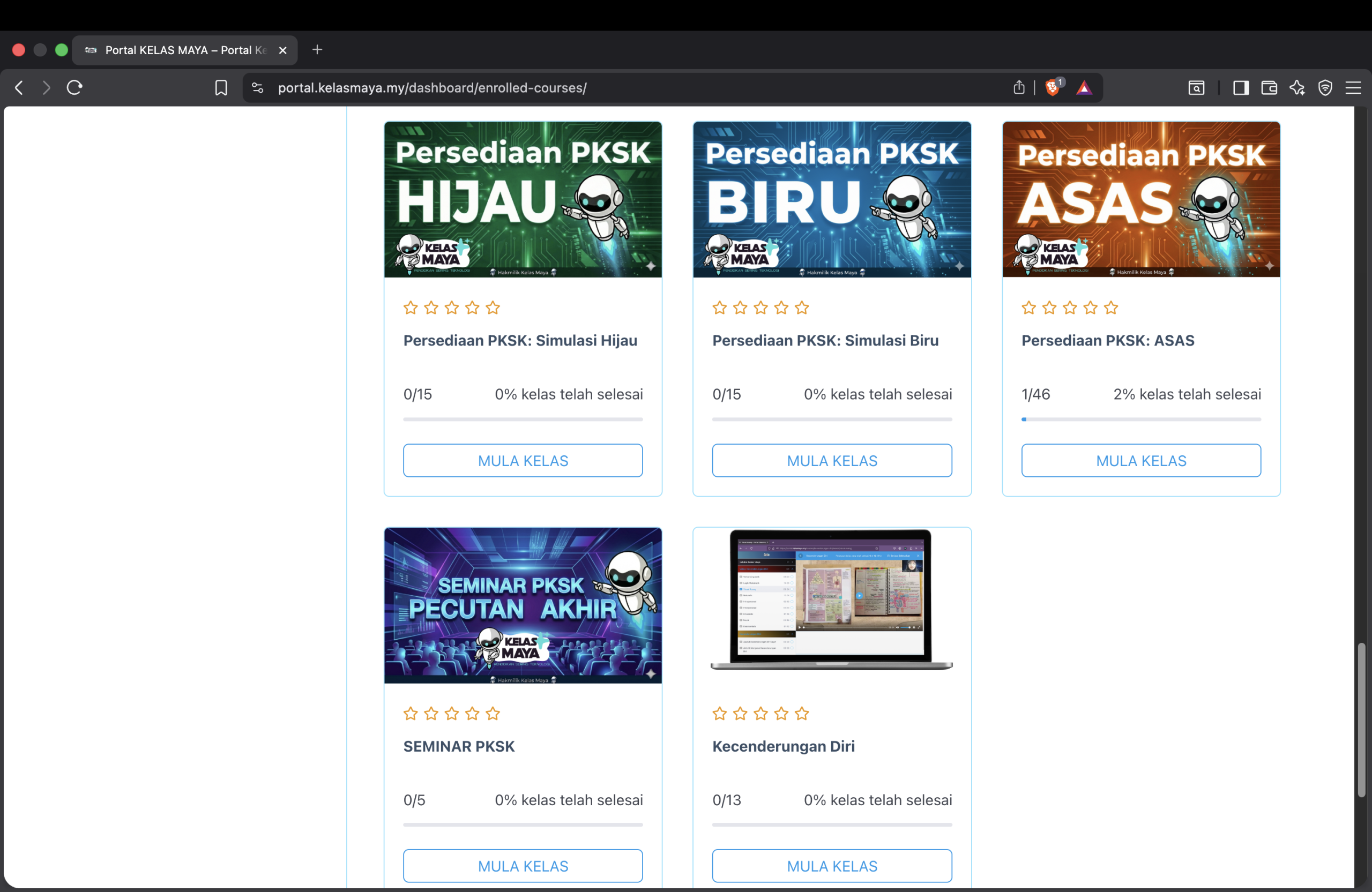This screenshot has height=892, width=1372.
Task: Click the Brave Shields lion icon
Action: (x=1052, y=87)
